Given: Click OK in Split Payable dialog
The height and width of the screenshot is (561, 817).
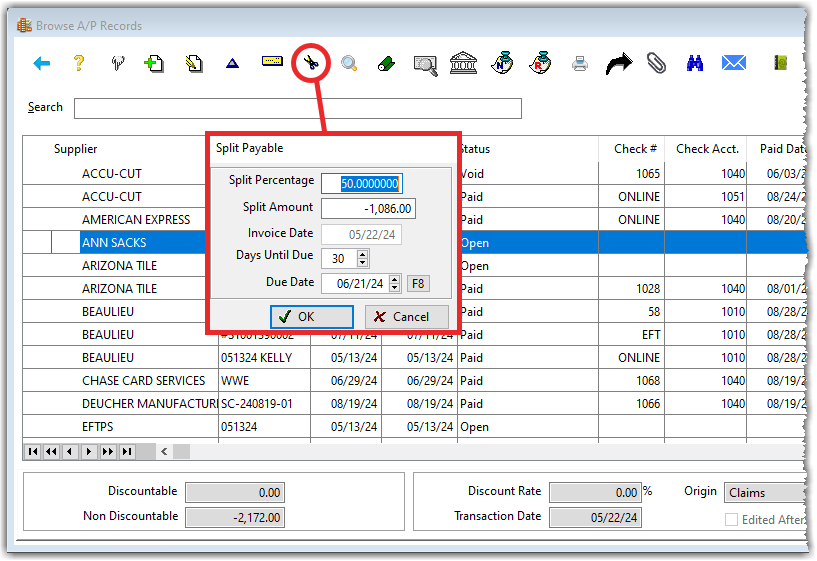Looking at the screenshot, I should click(x=312, y=317).
